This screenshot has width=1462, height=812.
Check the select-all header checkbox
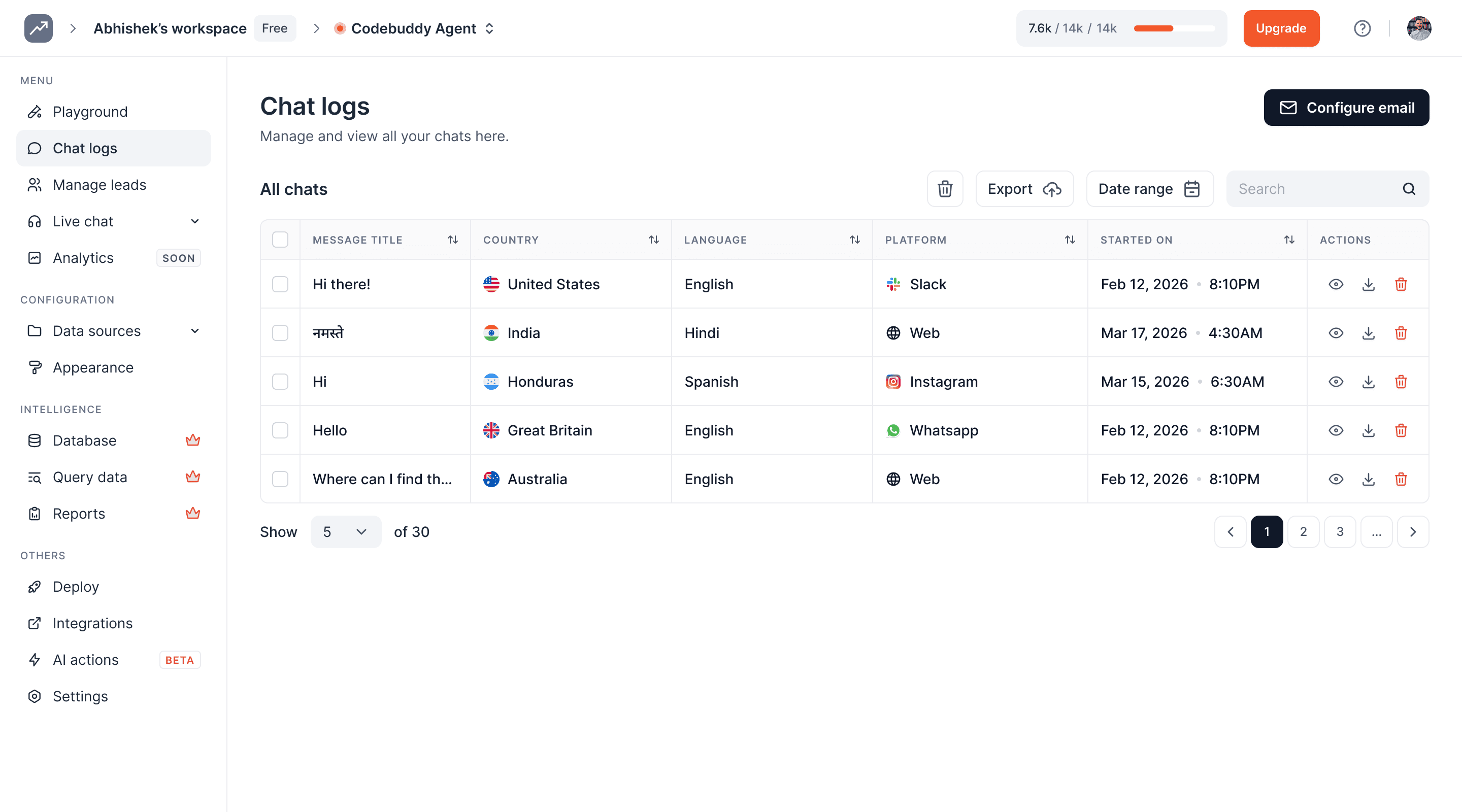point(280,240)
